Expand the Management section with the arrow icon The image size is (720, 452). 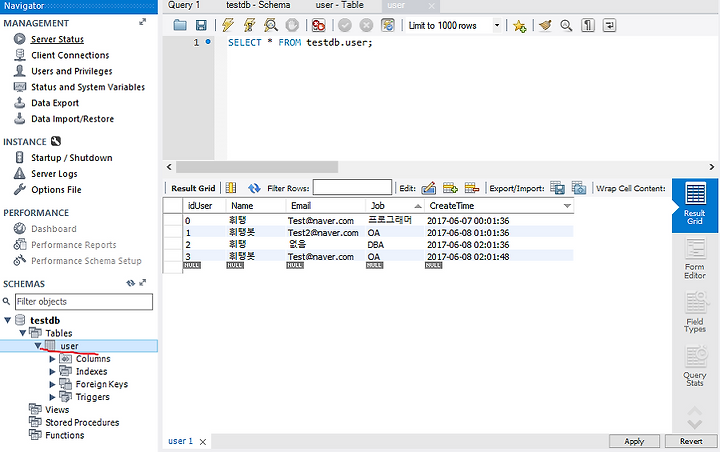click(143, 22)
